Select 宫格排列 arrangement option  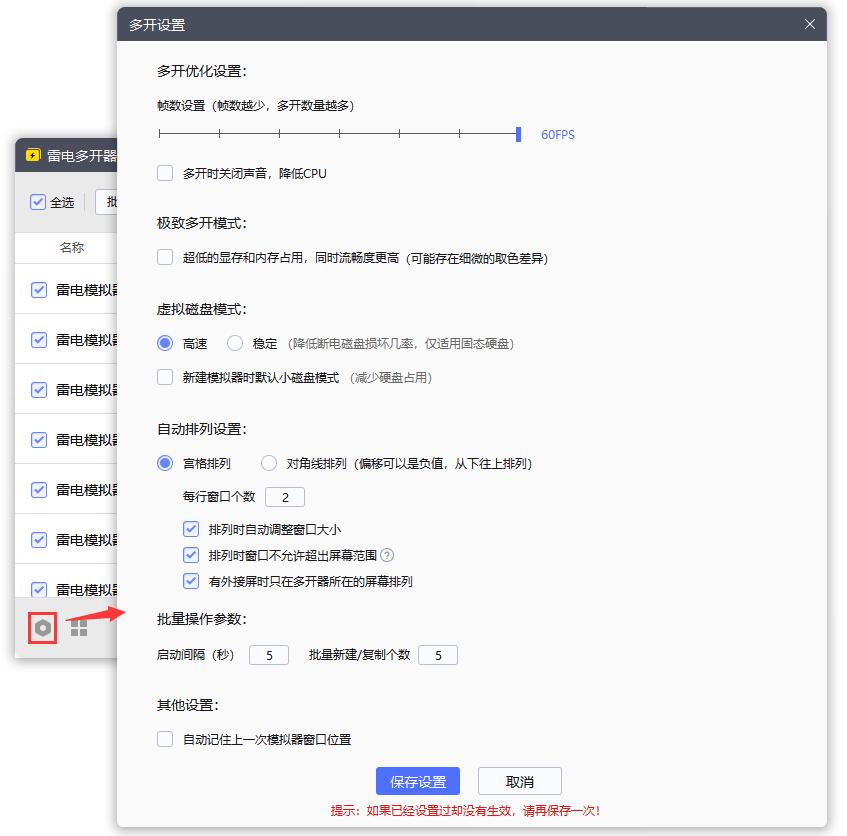tap(165, 463)
